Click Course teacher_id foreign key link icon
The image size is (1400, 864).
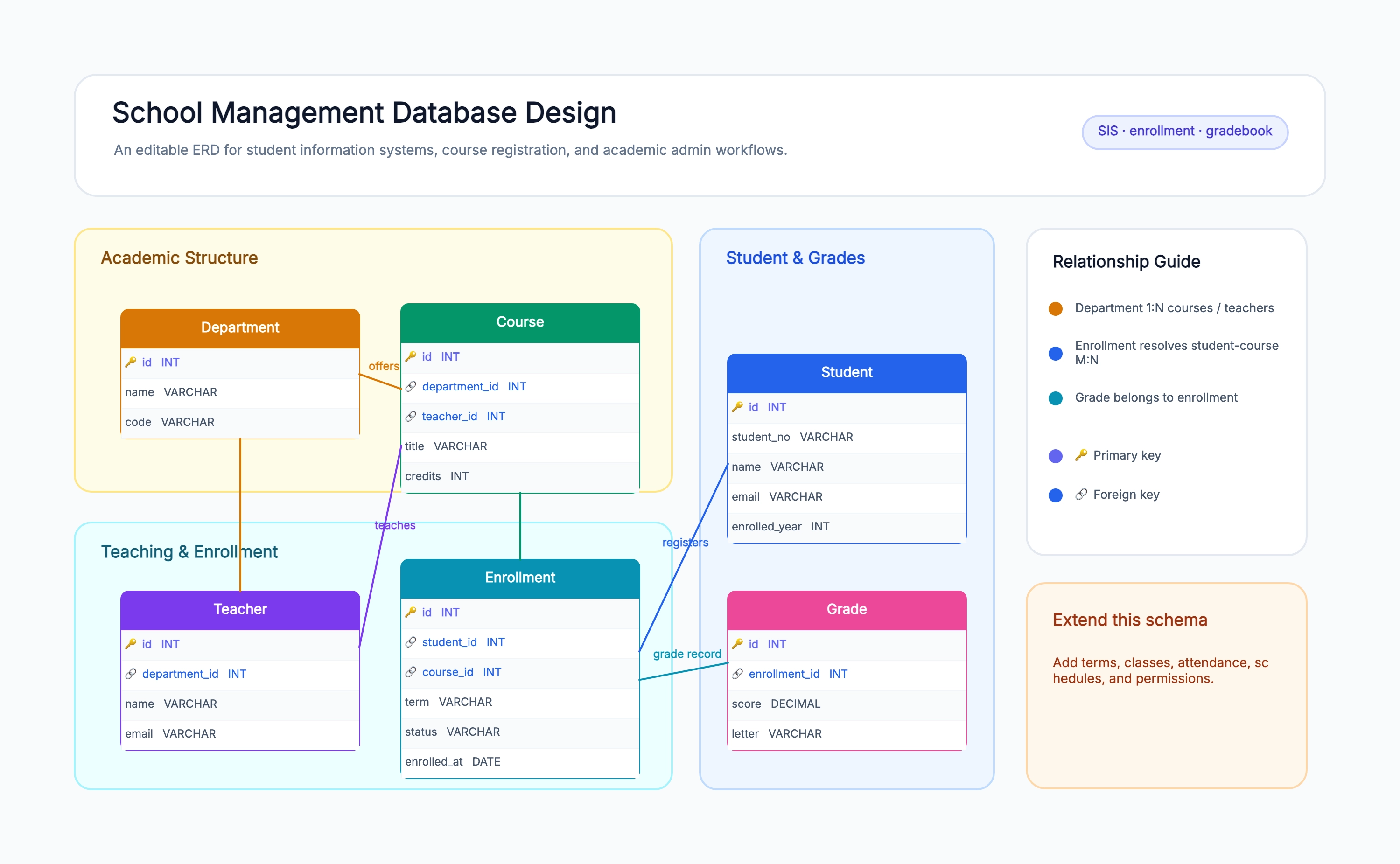point(411,417)
